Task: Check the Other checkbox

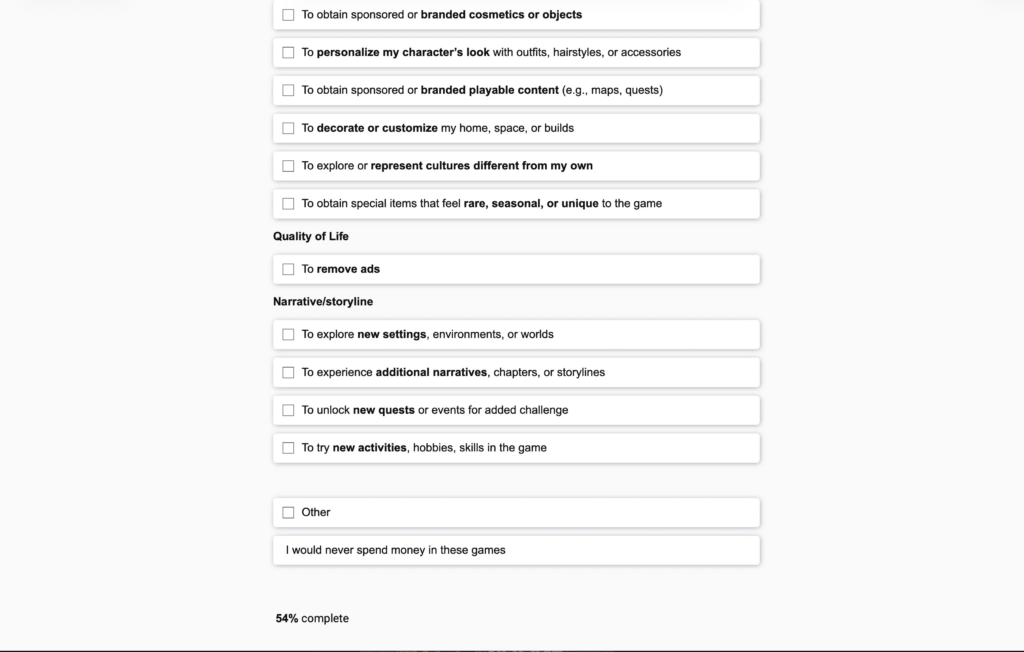Action: 288,513
